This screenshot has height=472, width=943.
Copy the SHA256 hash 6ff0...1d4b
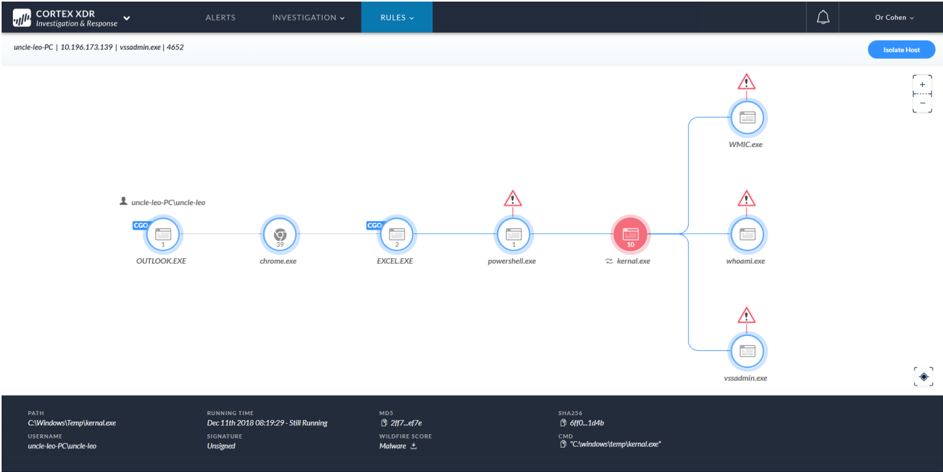562,423
